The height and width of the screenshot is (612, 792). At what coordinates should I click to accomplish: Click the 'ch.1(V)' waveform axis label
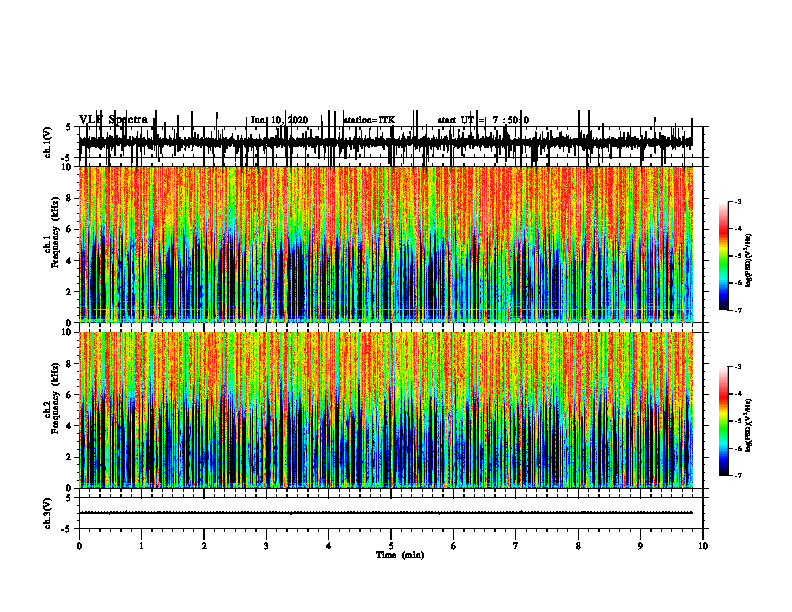(48, 142)
